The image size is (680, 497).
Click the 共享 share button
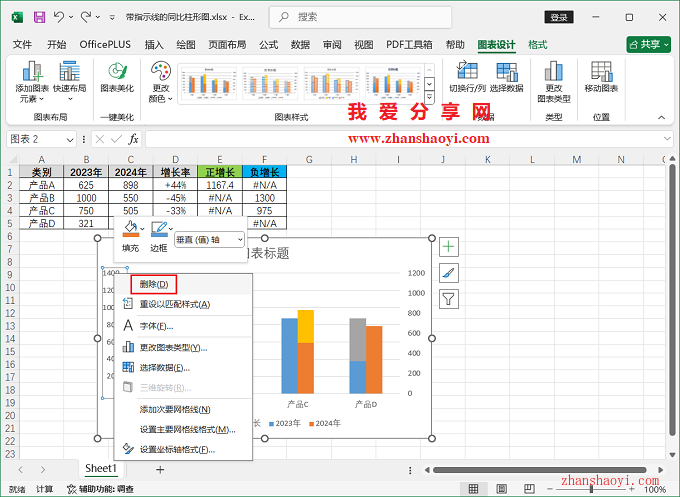[648, 45]
